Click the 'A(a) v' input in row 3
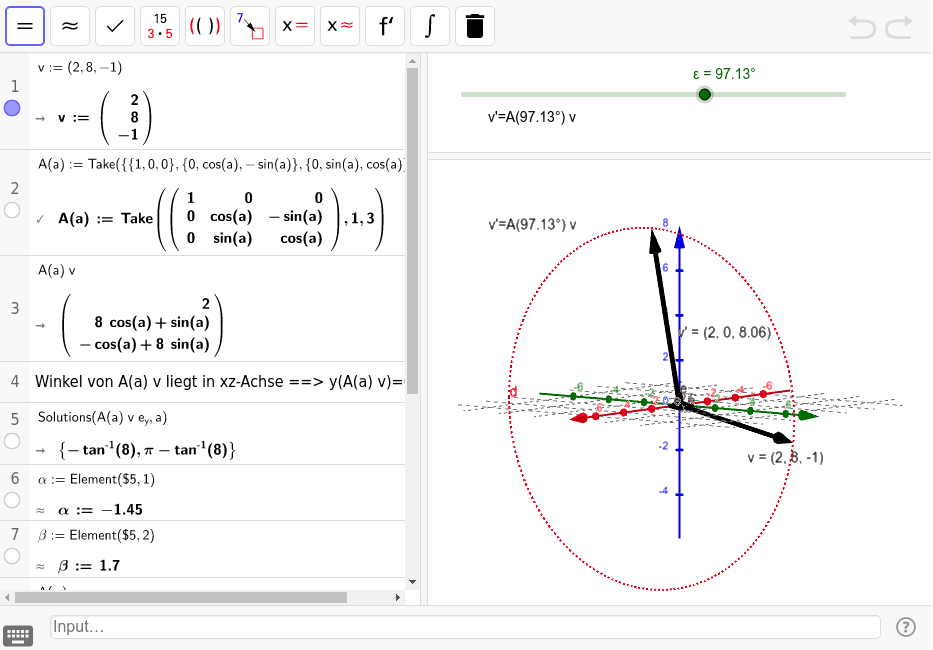 (x=57, y=270)
